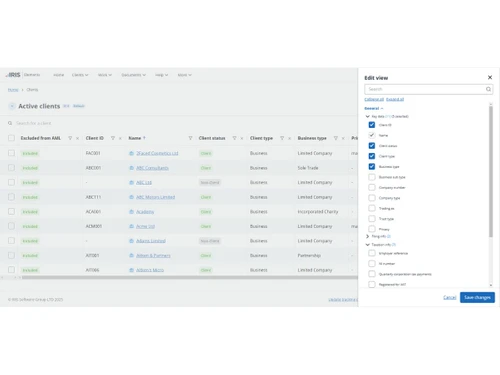Click the Cancel link
The image size is (500, 375).
coord(450,297)
